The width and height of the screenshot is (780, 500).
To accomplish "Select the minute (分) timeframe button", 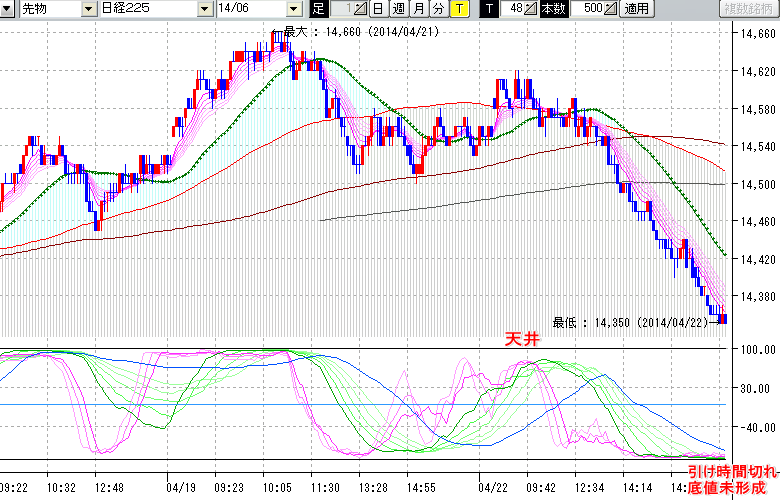I will [x=438, y=9].
